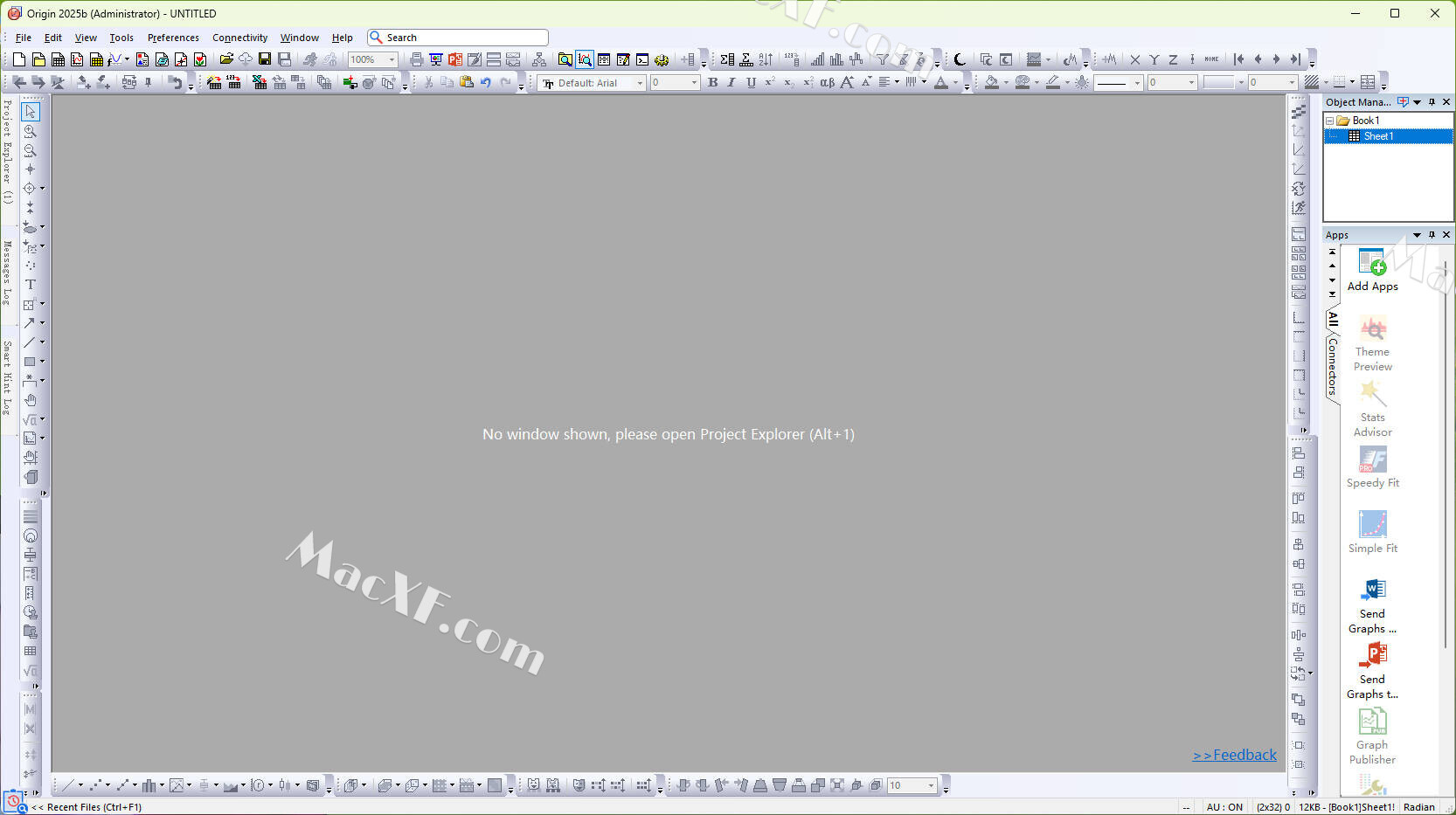Click the Open project folder icon
Screen dimensions: 1456x815
click(x=226, y=59)
